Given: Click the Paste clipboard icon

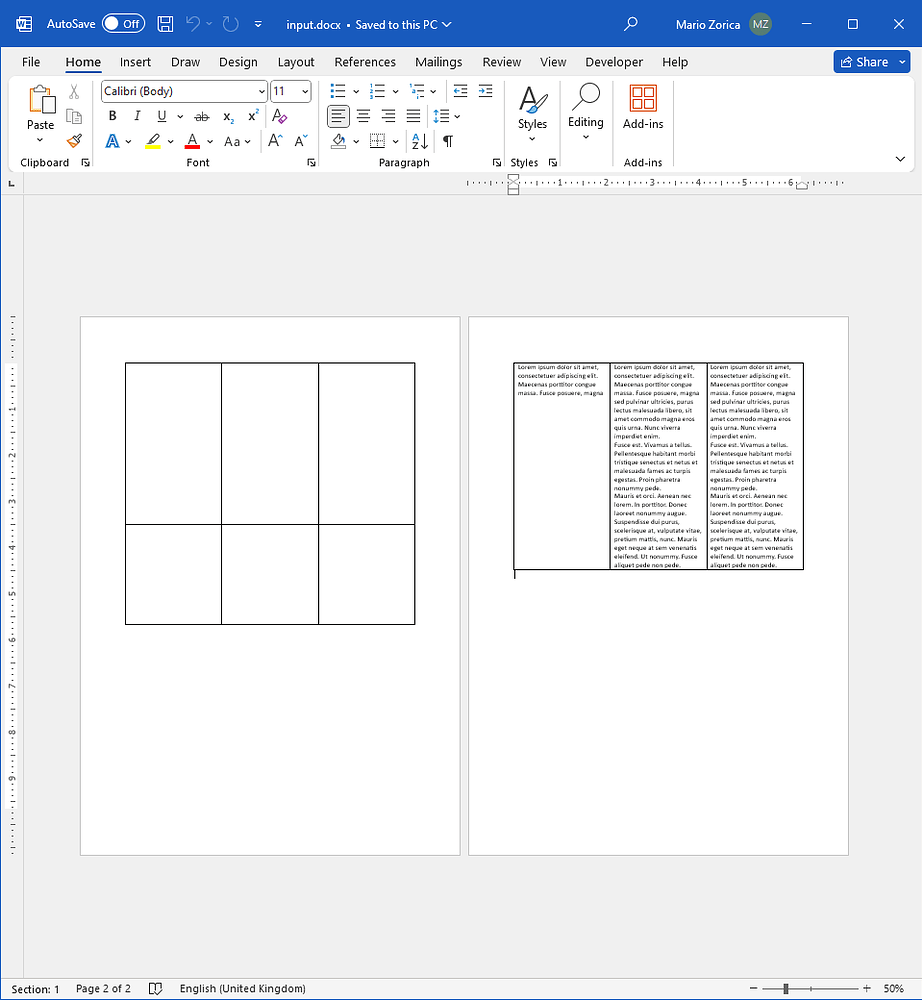Looking at the screenshot, I should tap(41, 99).
